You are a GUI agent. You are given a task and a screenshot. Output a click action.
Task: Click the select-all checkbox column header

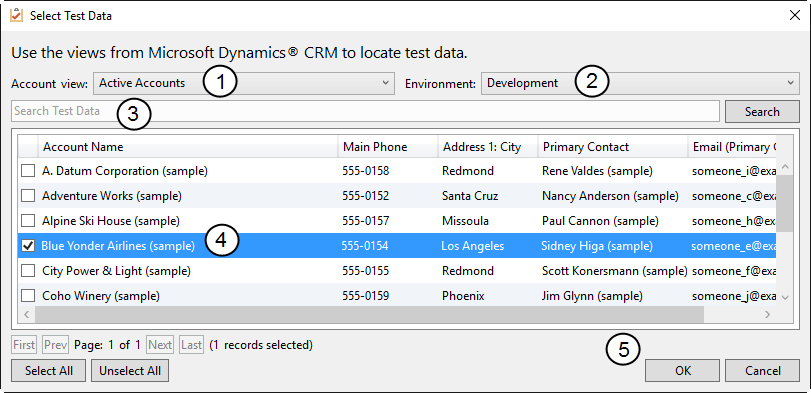click(x=28, y=147)
